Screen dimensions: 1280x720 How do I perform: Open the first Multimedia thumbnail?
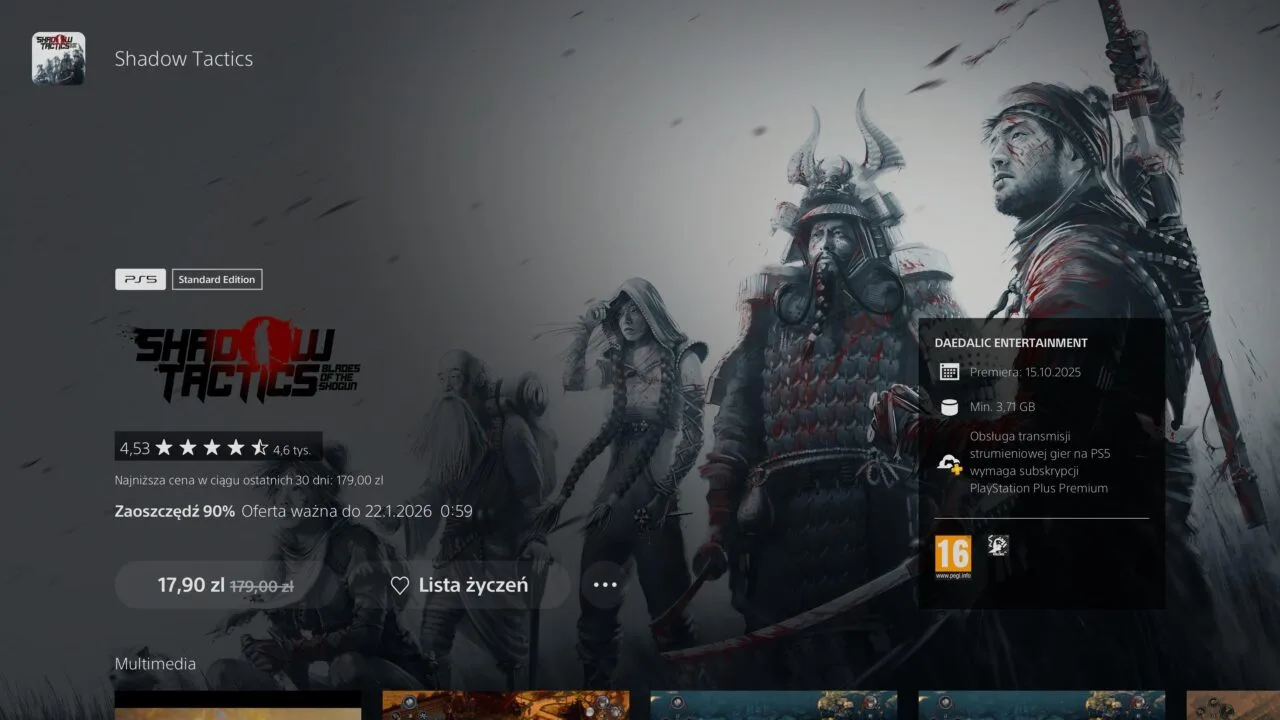click(238, 705)
